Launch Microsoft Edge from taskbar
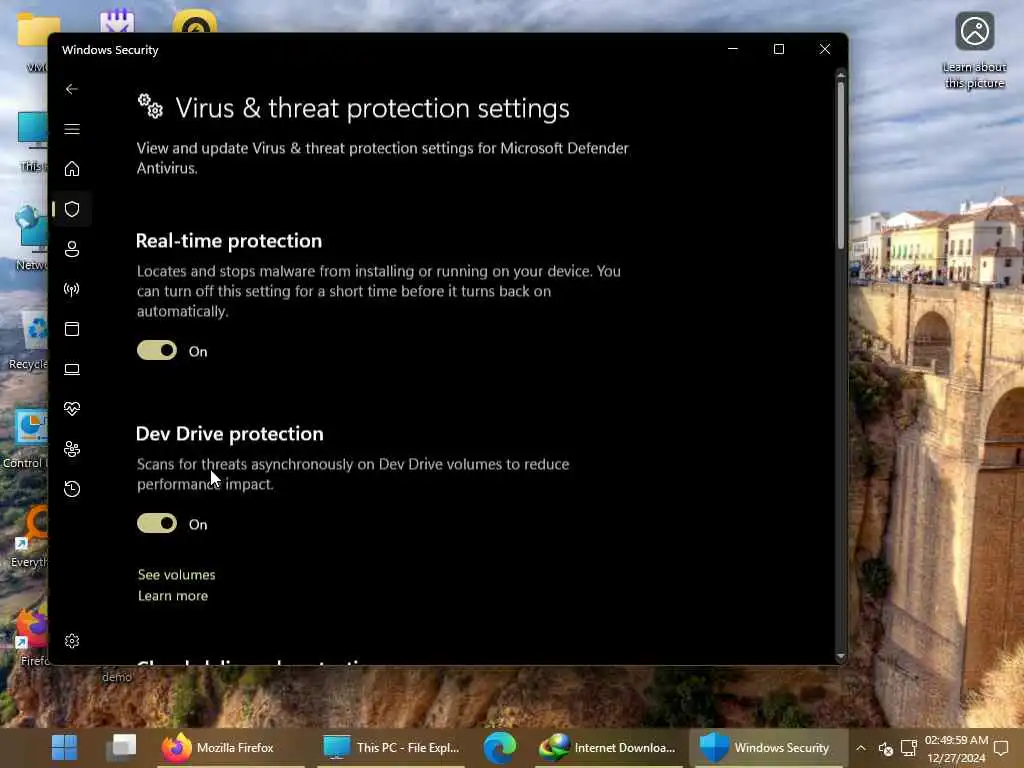This screenshot has height=768, width=1024. [x=500, y=747]
